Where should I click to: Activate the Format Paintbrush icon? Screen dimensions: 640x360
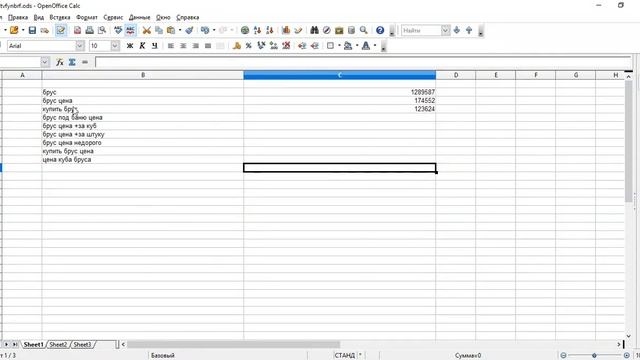(x=189, y=30)
